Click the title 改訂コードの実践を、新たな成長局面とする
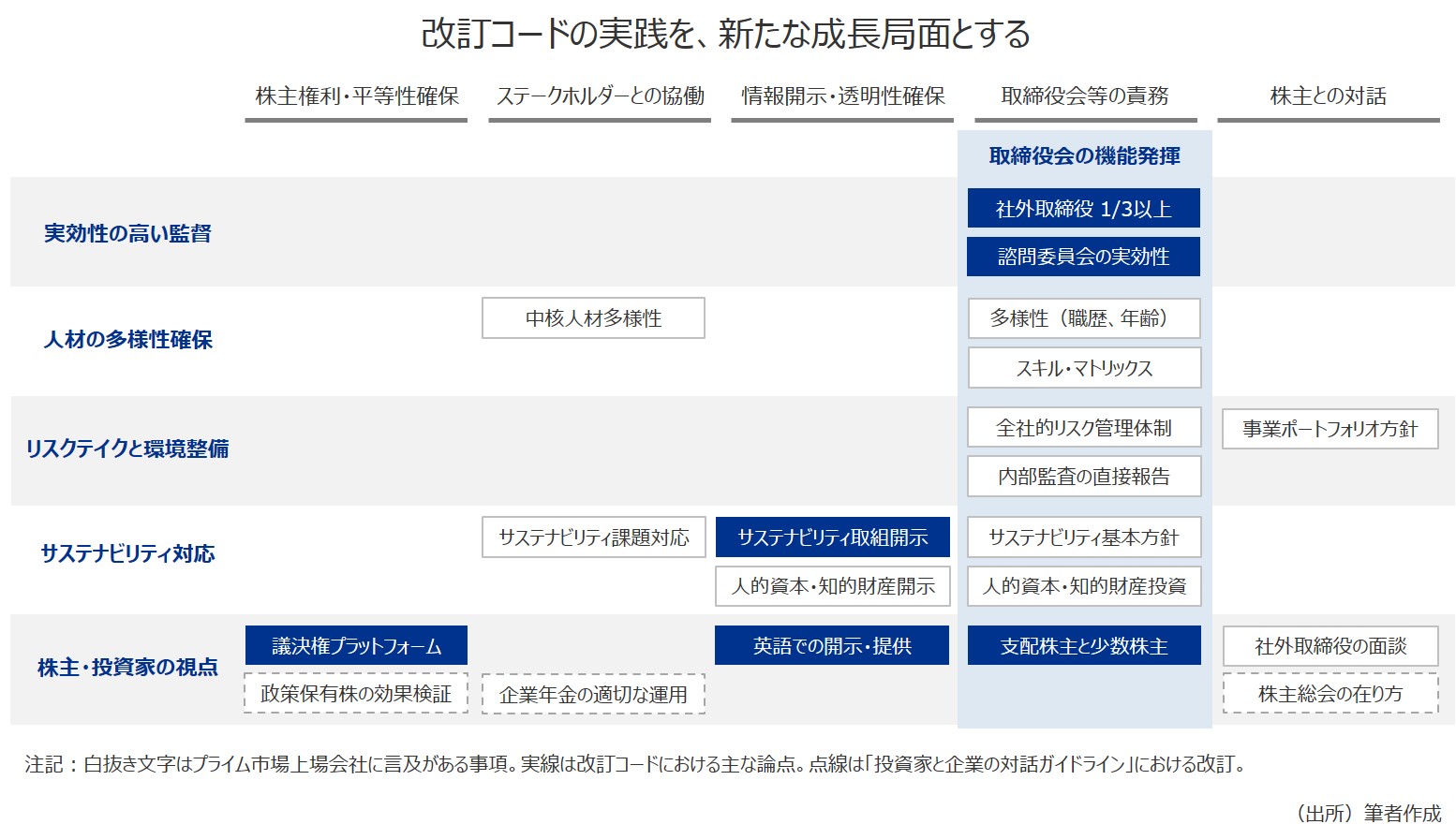1456x839 pixels. [725, 35]
